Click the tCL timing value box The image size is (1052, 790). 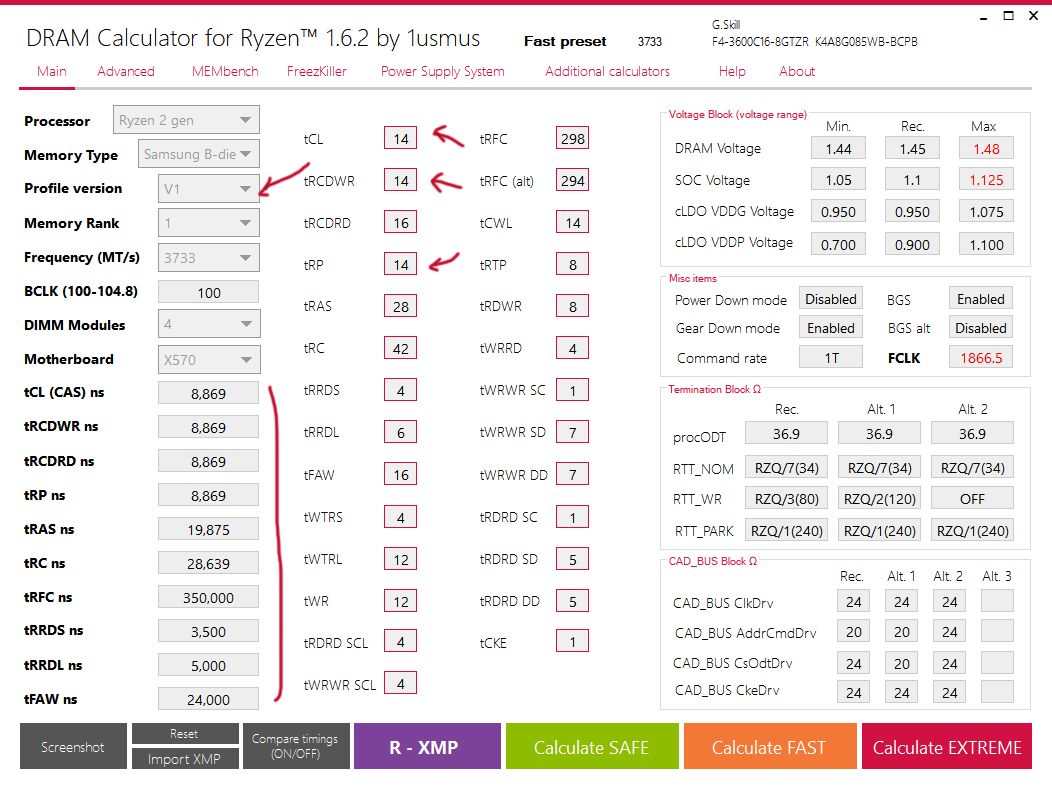pyautogui.click(x=401, y=138)
